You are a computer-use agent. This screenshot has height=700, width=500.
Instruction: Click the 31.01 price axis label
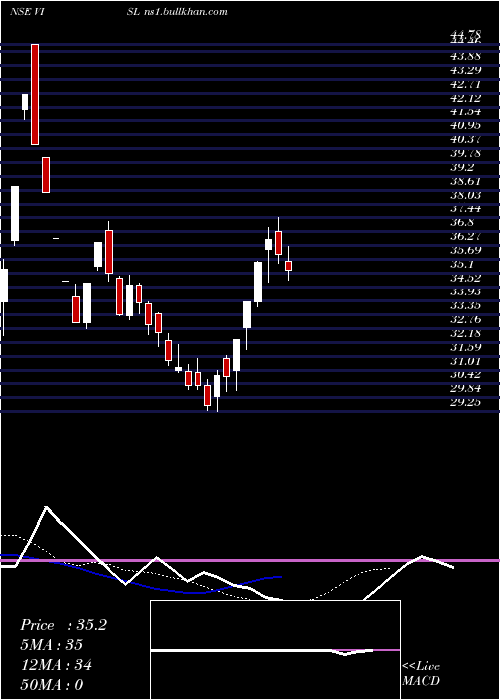[x=465, y=361]
